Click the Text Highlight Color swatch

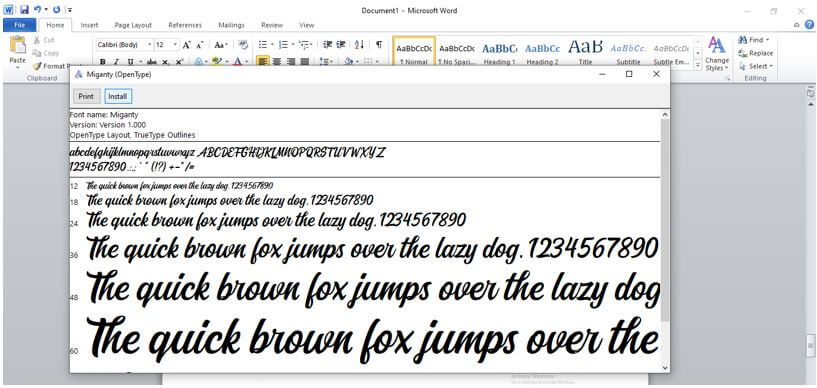coord(217,62)
